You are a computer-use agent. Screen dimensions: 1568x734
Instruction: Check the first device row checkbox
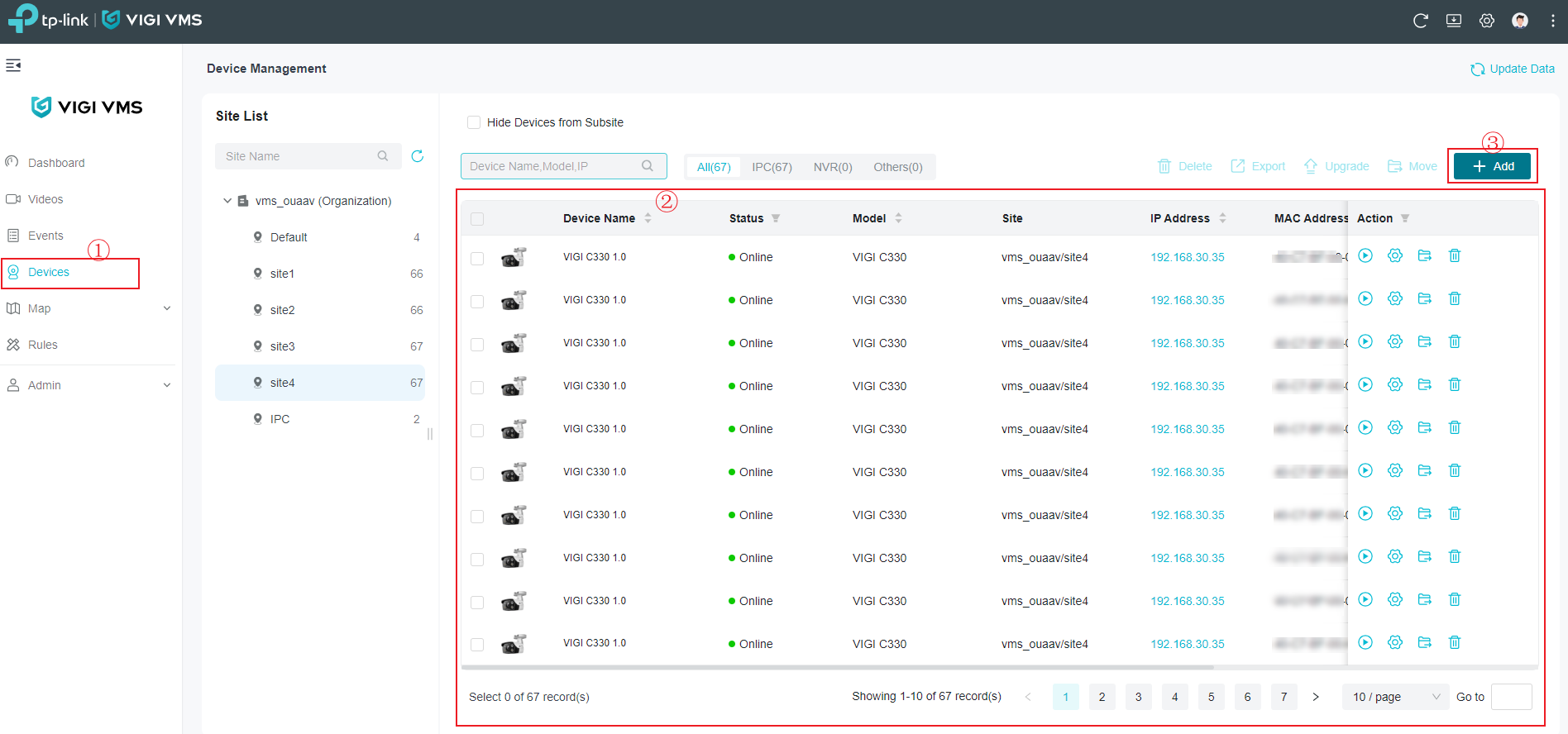click(x=477, y=259)
